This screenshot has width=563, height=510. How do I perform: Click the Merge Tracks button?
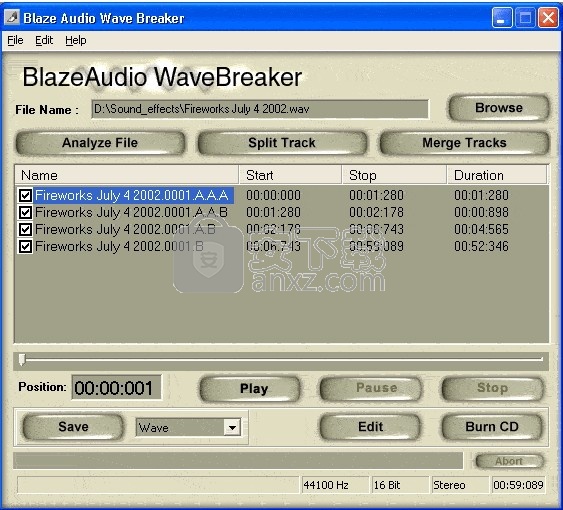[x=464, y=143]
